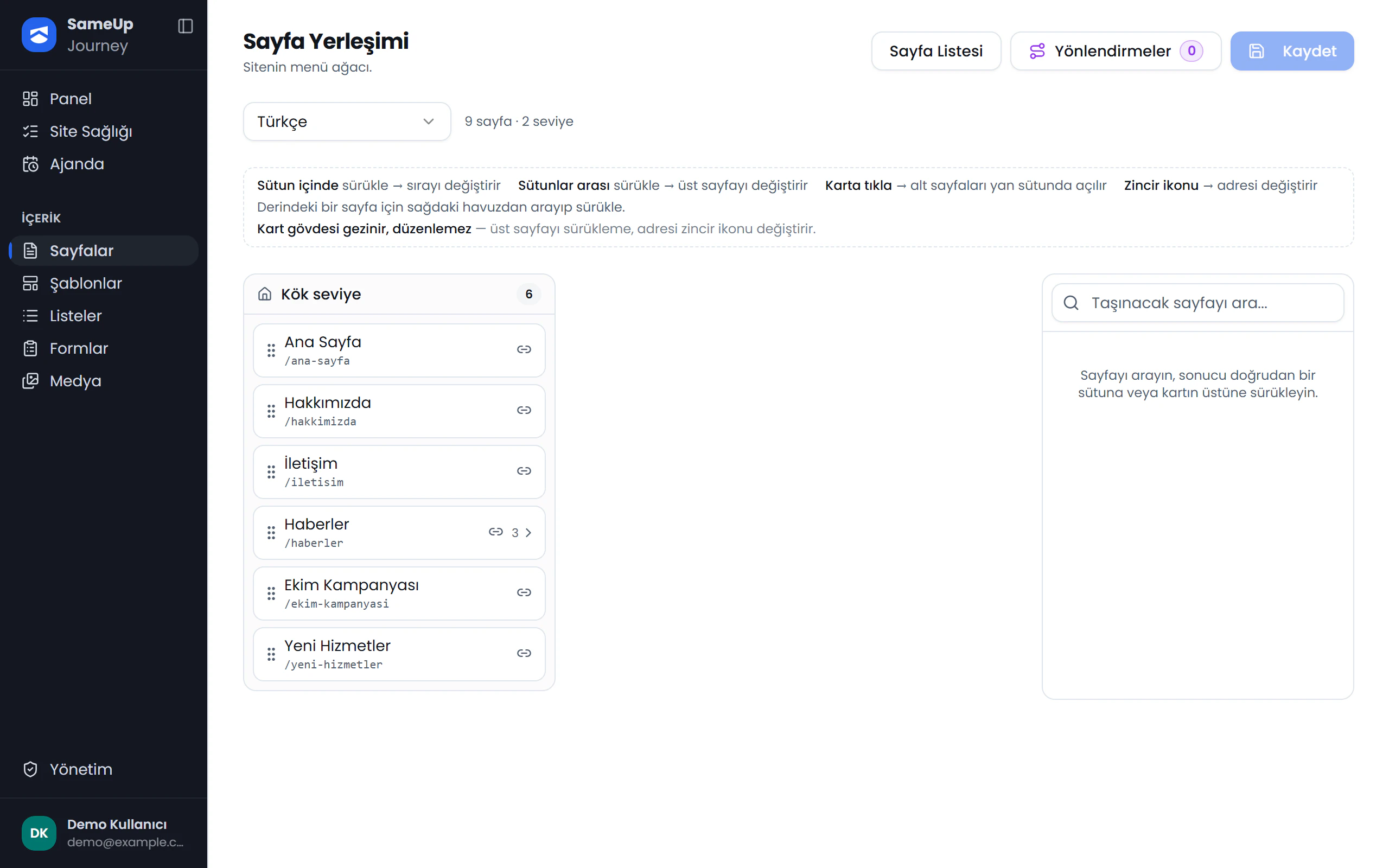Grab the drag handle of Ana Sayfa
The image size is (1389, 868).
click(271, 350)
